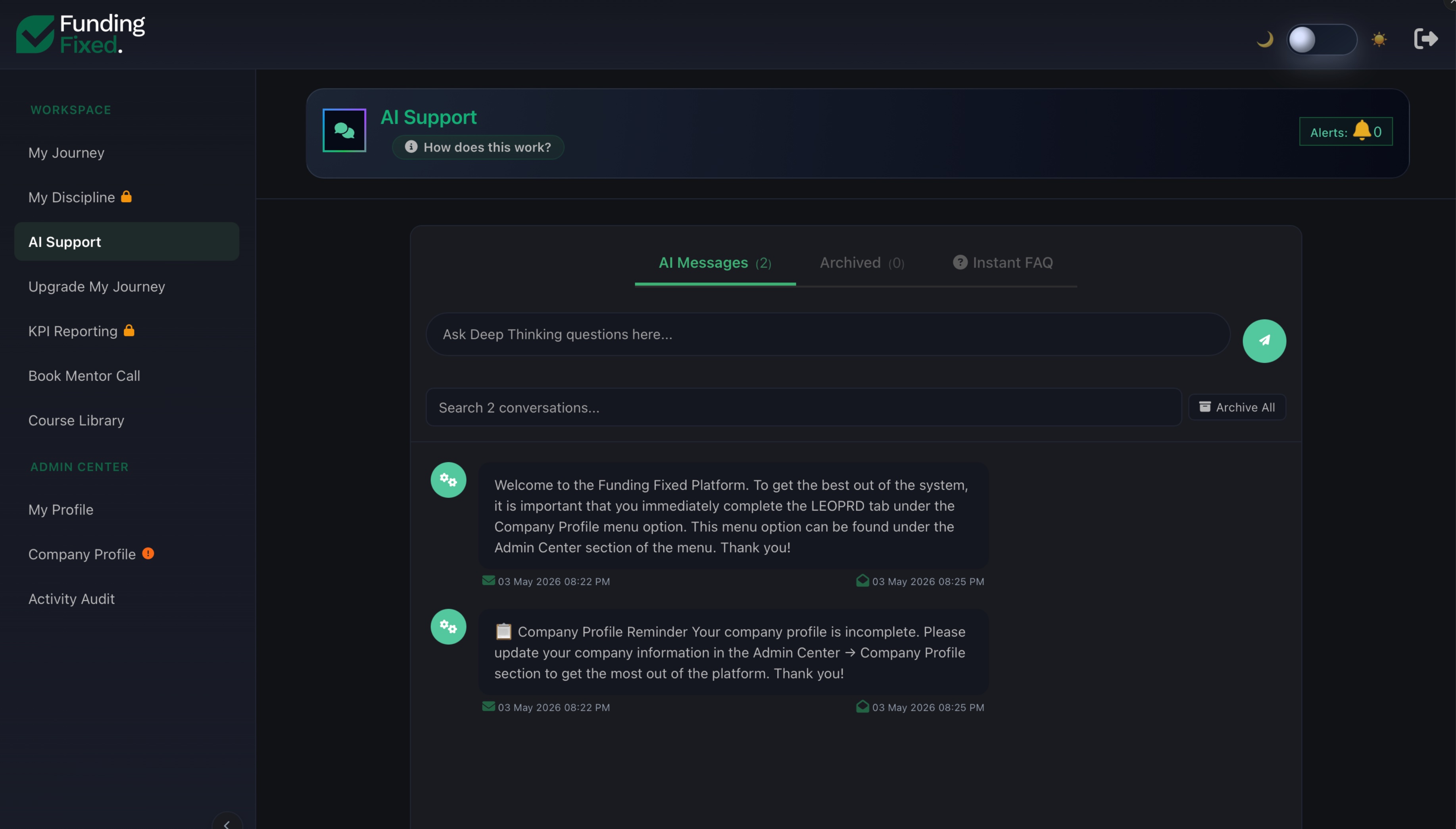
Task: Click the Alerts bell icon
Action: pos(1362,130)
